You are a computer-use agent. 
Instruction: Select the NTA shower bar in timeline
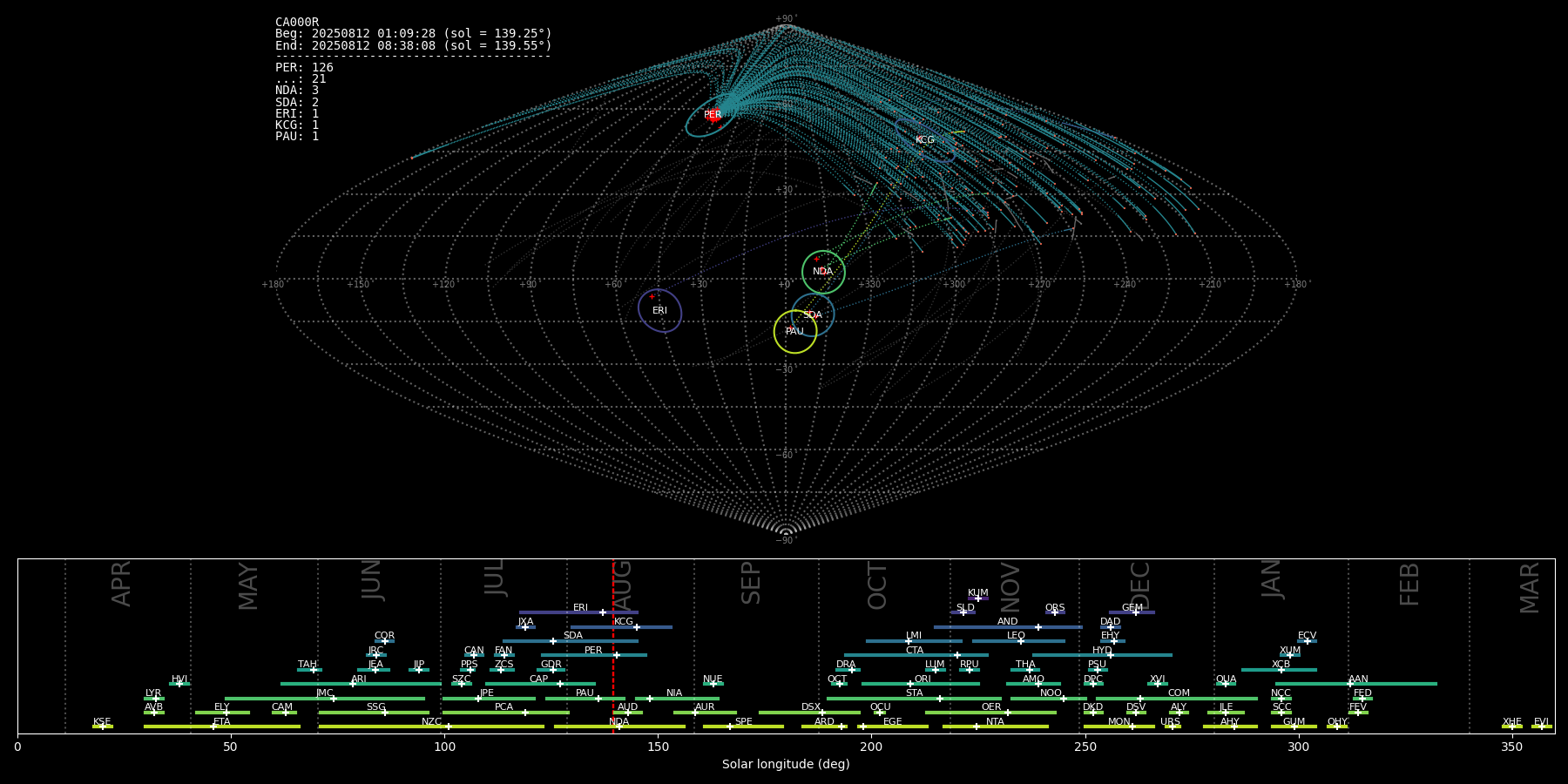[996, 727]
